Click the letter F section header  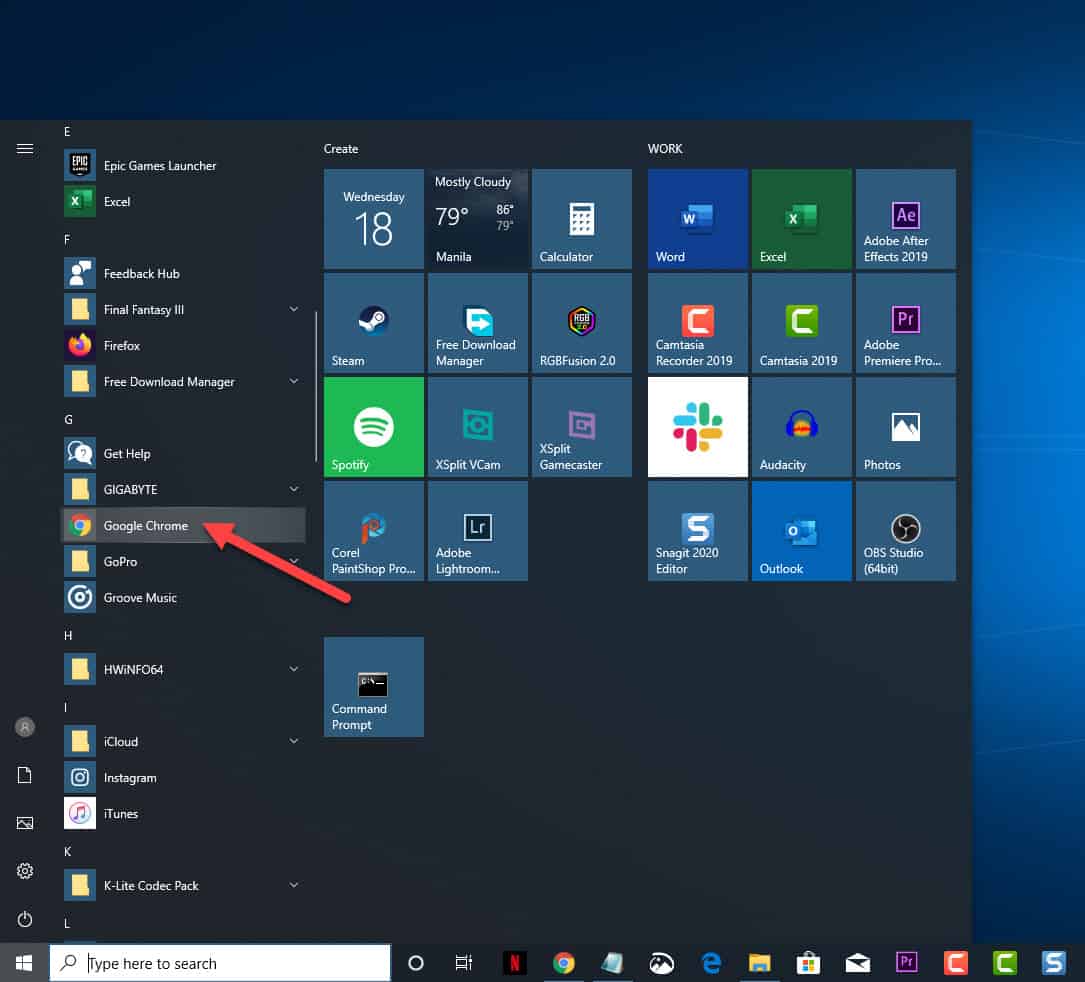tap(67, 239)
